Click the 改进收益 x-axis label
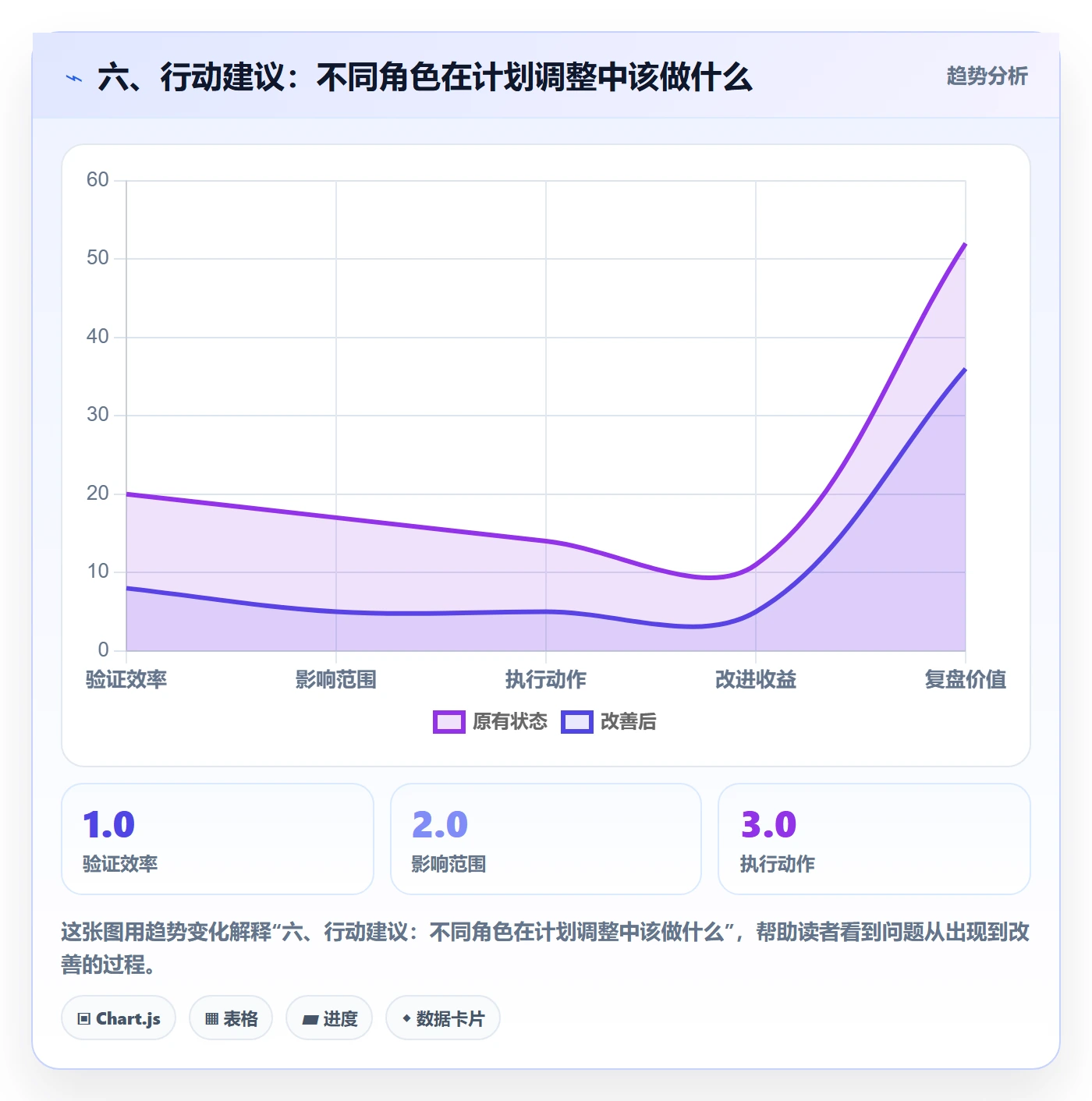 (756, 679)
